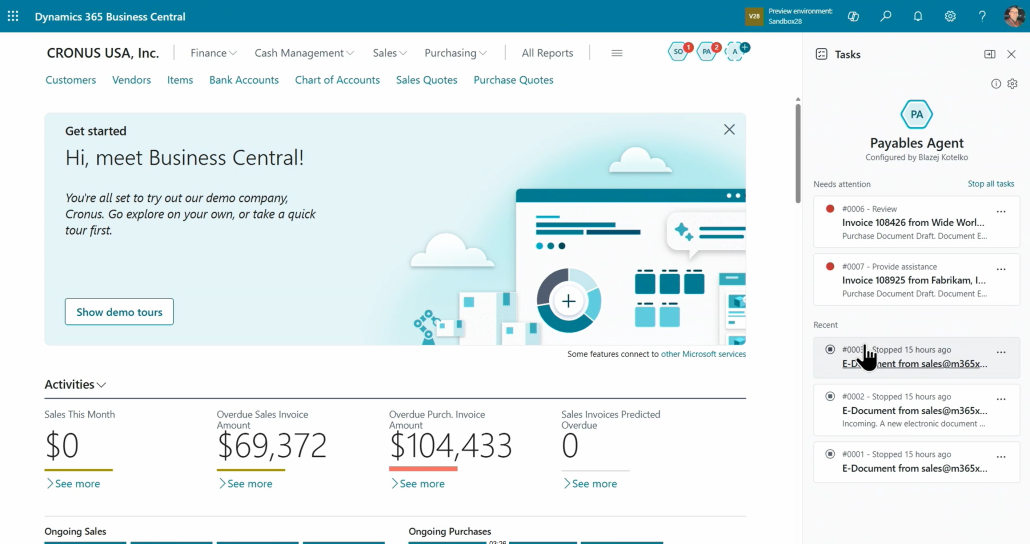Click the user profile avatar
Screen dimensions: 1030x544
click(1014, 16)
